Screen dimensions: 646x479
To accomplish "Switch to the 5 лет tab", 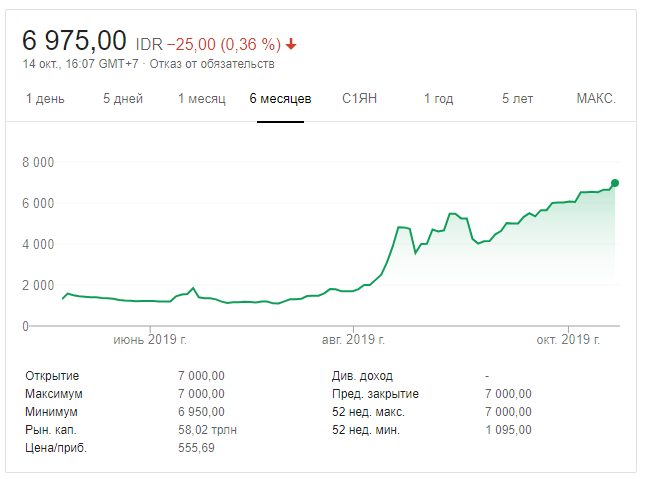I will (x=520, y=99).
